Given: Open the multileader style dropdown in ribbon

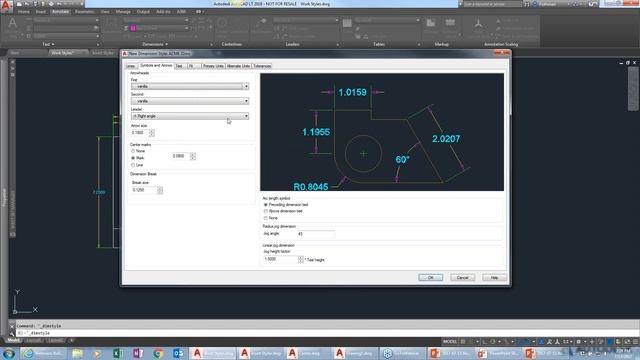Looking at the screenshot, I should [305, 20].
